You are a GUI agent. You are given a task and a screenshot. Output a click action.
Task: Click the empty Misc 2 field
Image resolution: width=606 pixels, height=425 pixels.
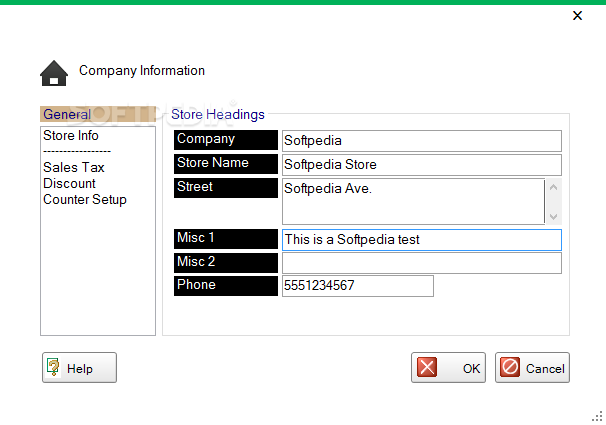point(422,263)
